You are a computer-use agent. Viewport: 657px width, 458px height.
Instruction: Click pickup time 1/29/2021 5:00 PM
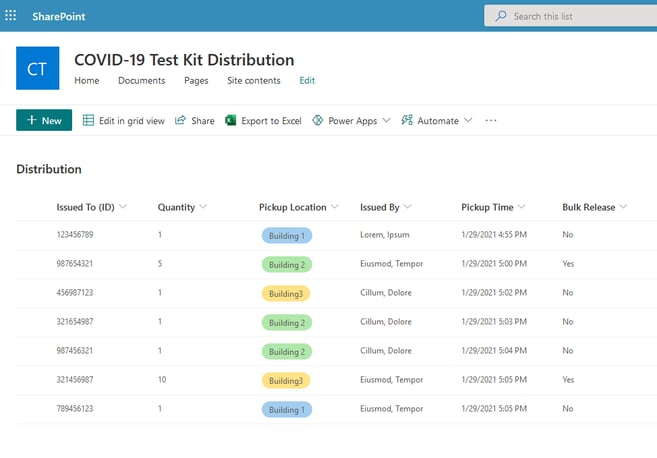click(x=494, y=263)
